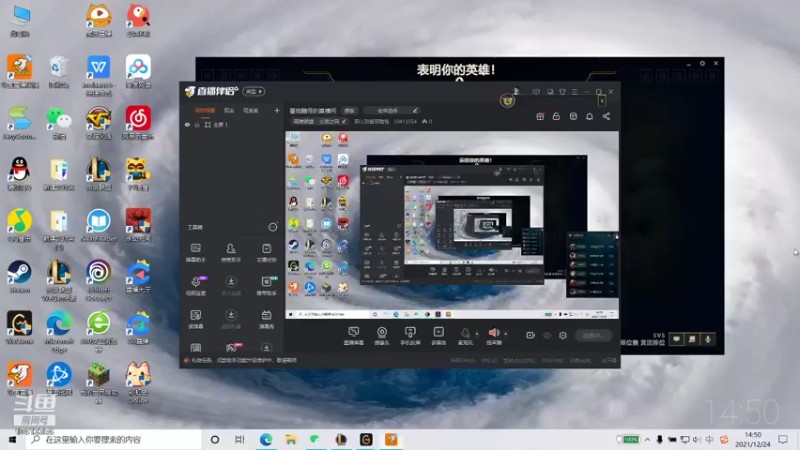Click the 修改 button beside the room title
This screenshot has height=450, width=800.
[x=349, y=110]
